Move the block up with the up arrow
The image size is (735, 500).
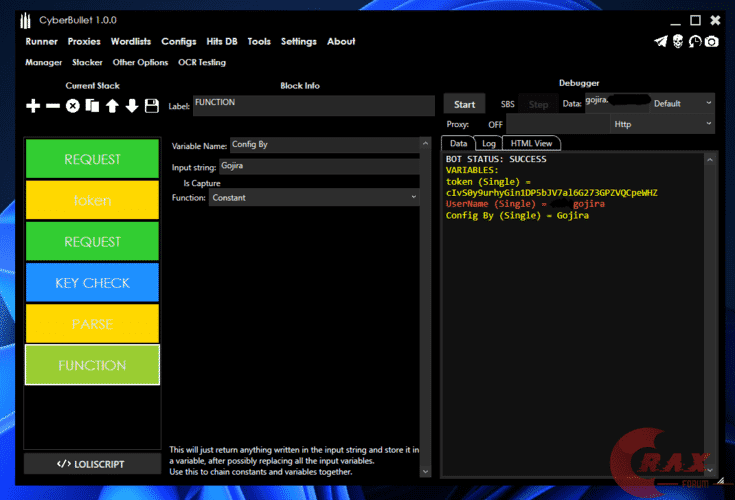pos(112,105)
